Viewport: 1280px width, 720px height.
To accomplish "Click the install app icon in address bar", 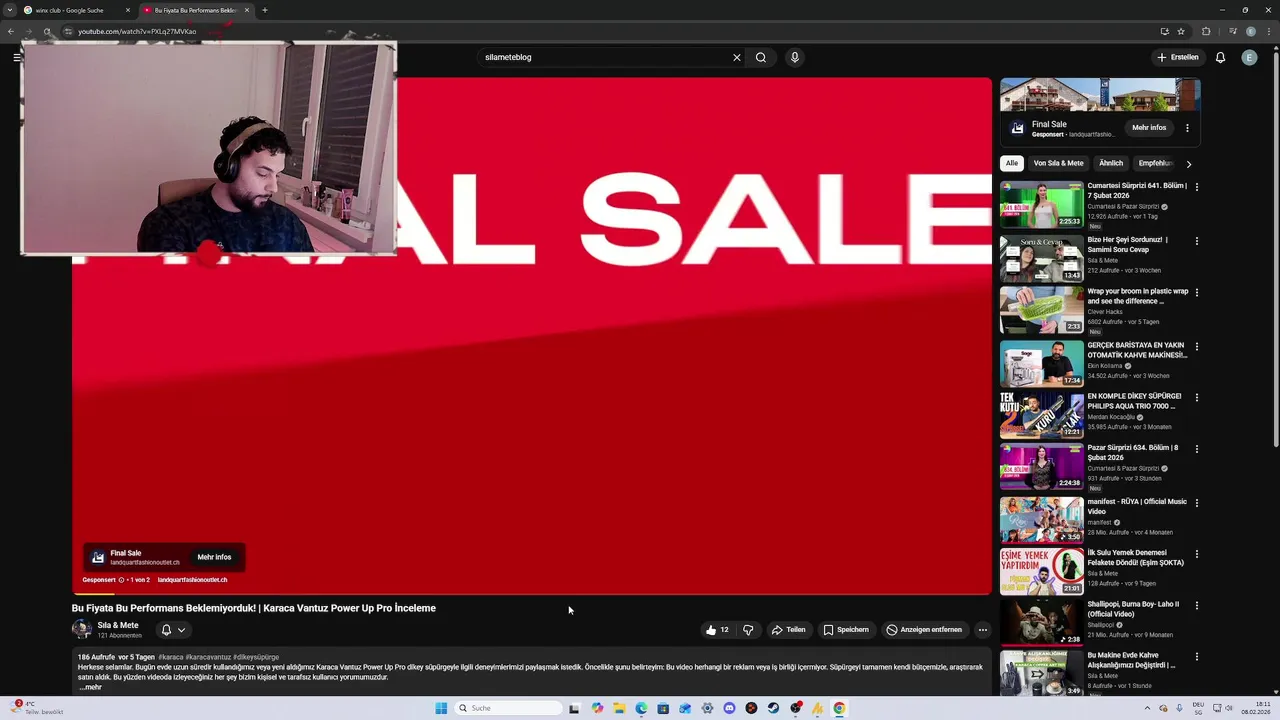I will click(1164, 31).
